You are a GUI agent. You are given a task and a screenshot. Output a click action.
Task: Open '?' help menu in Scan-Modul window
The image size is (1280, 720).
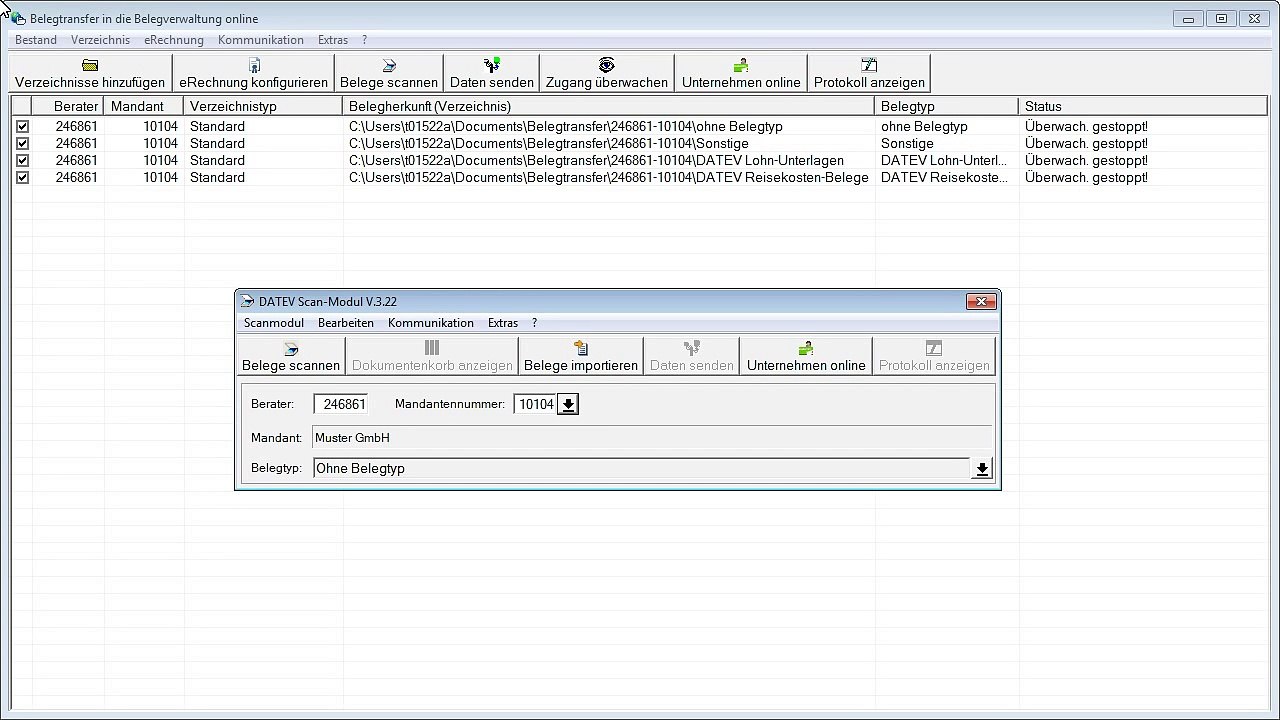[534, 323]
